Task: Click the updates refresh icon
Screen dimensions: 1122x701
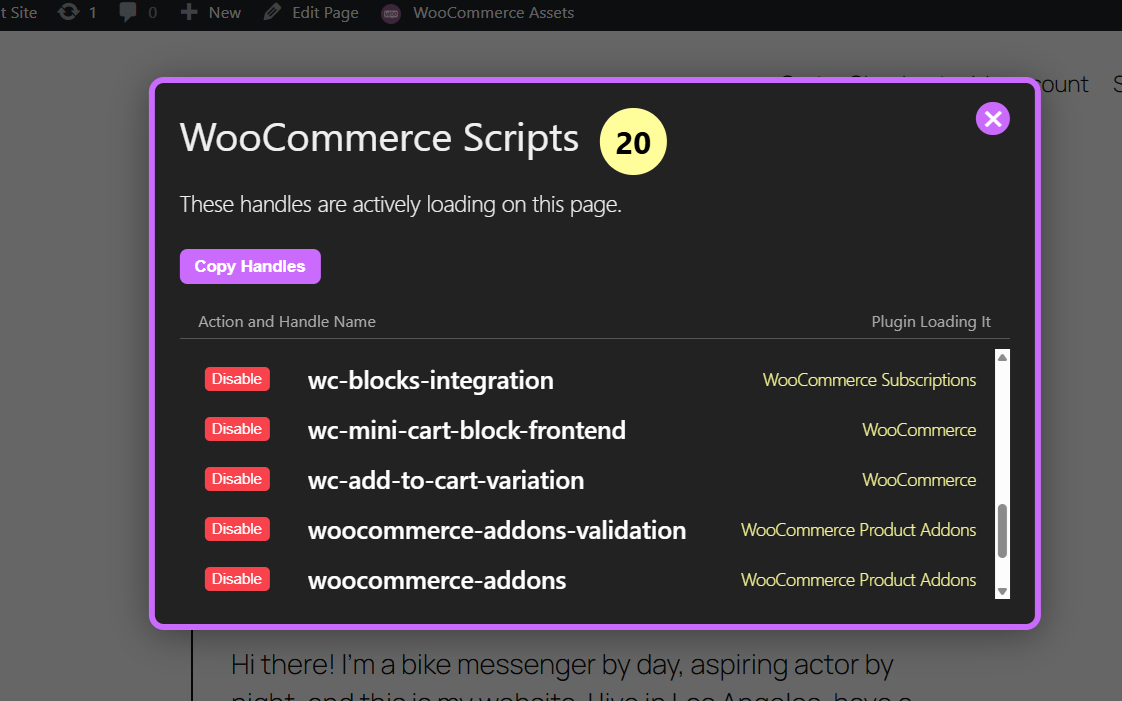Action: [69, 12]
